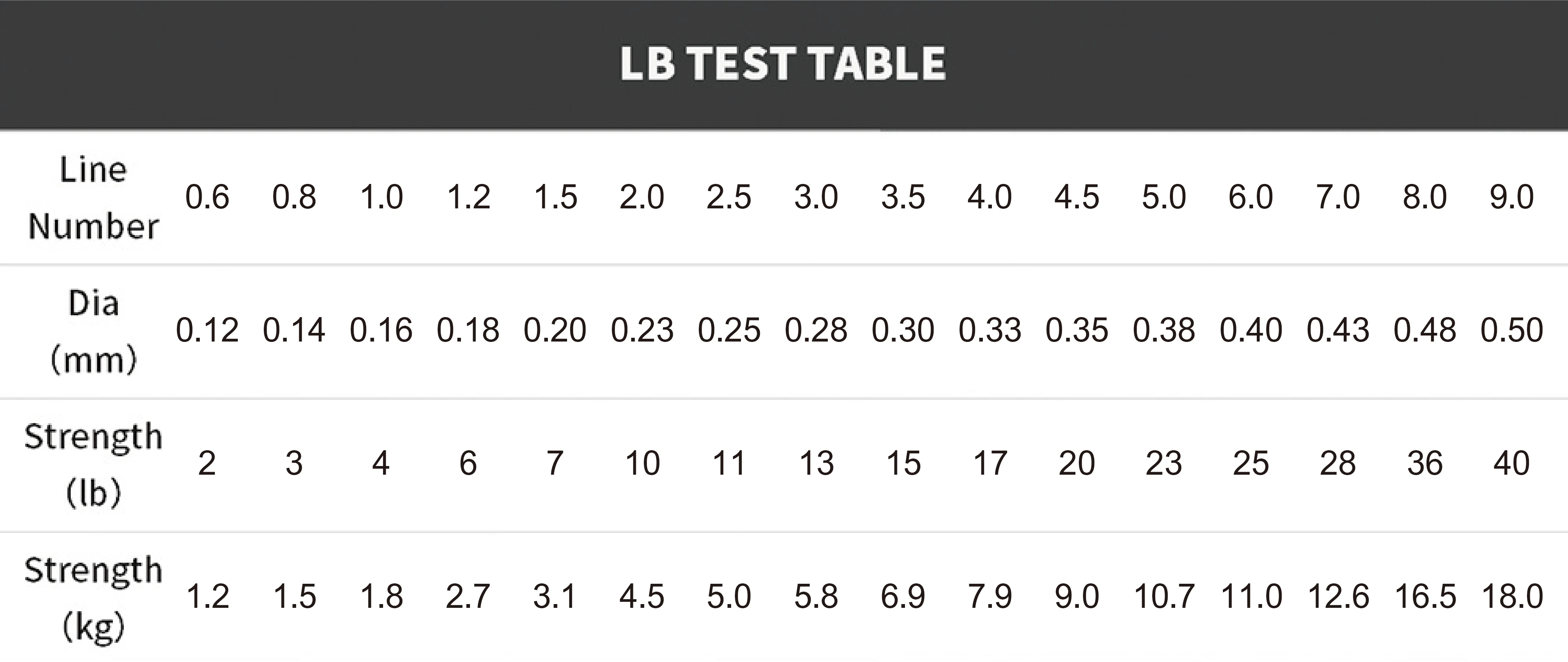Select diameter value 0.12
The image size is (1568, 662).
(x=207, y=330)
